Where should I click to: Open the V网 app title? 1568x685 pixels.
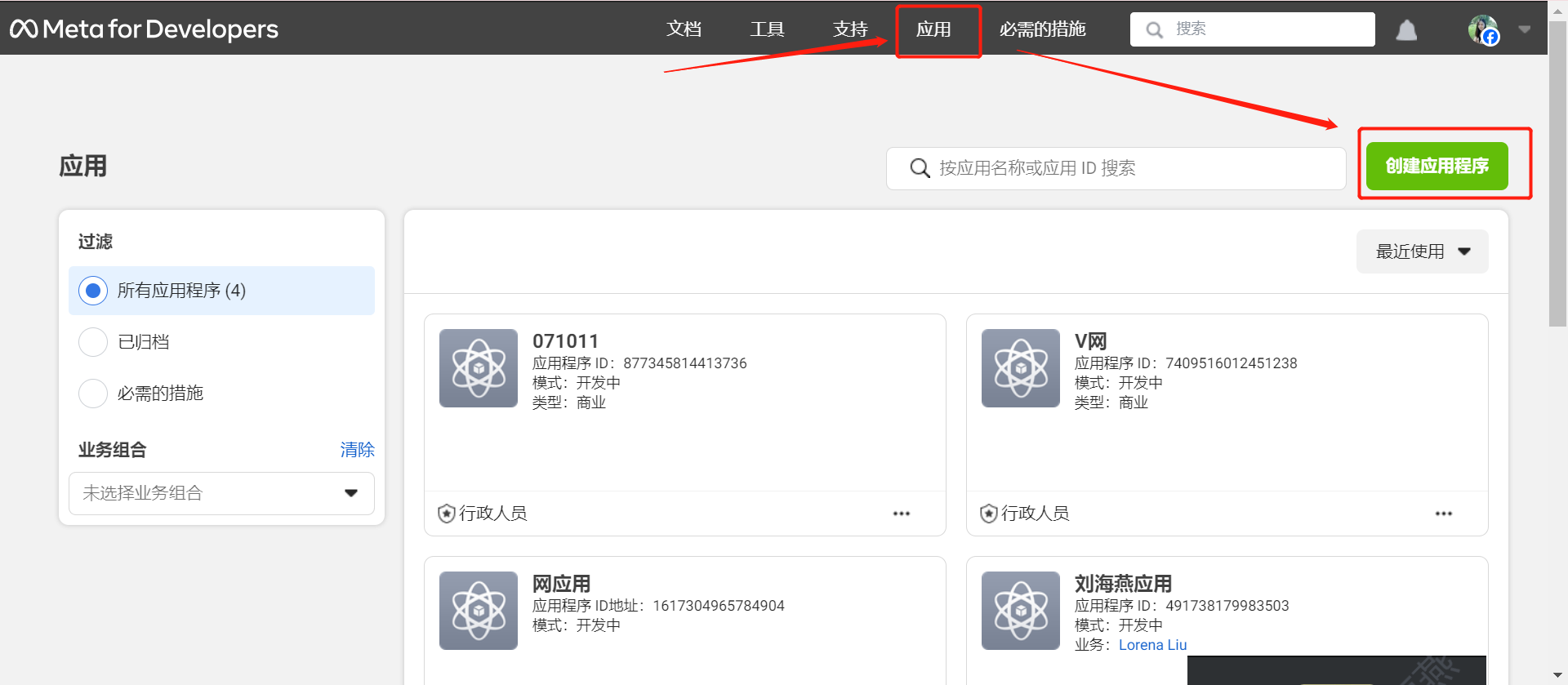1090,341
